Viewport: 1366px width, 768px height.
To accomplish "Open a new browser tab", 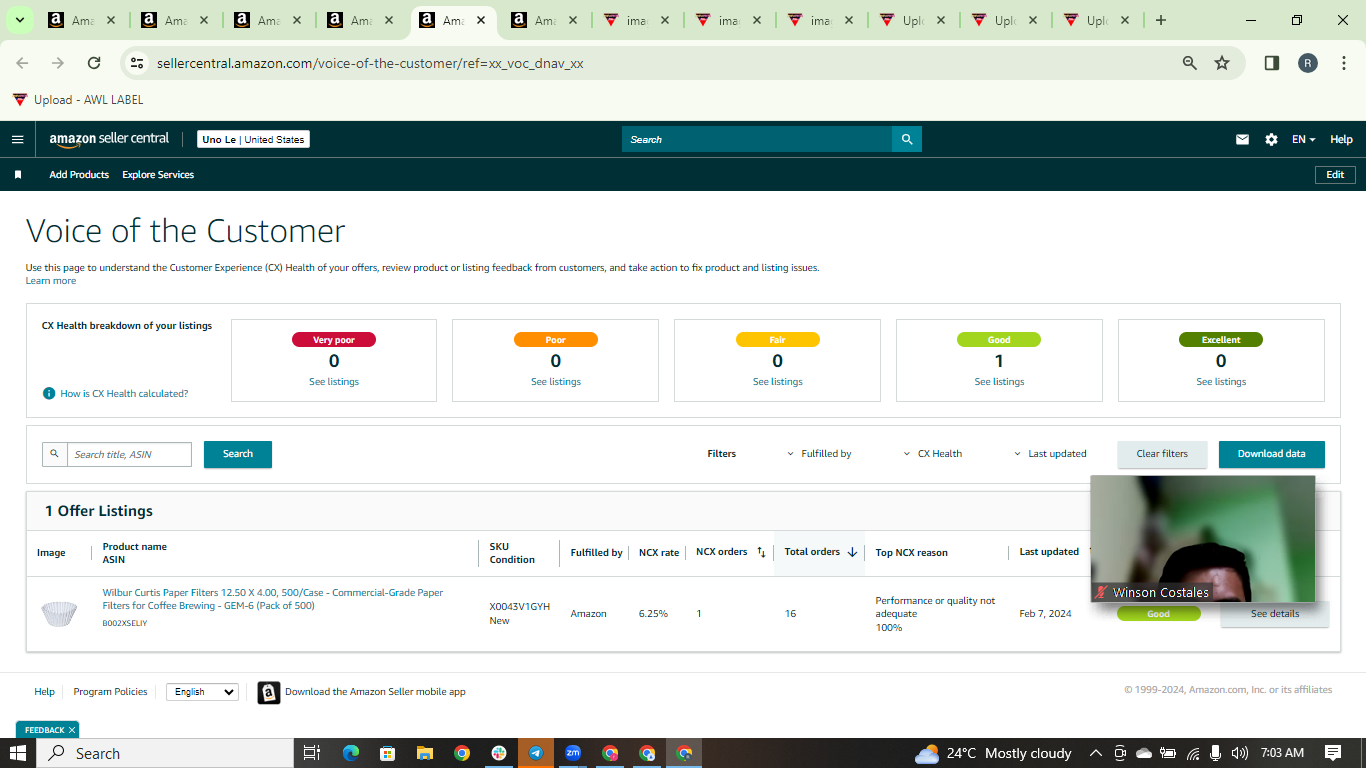I will pos(1161,20).
